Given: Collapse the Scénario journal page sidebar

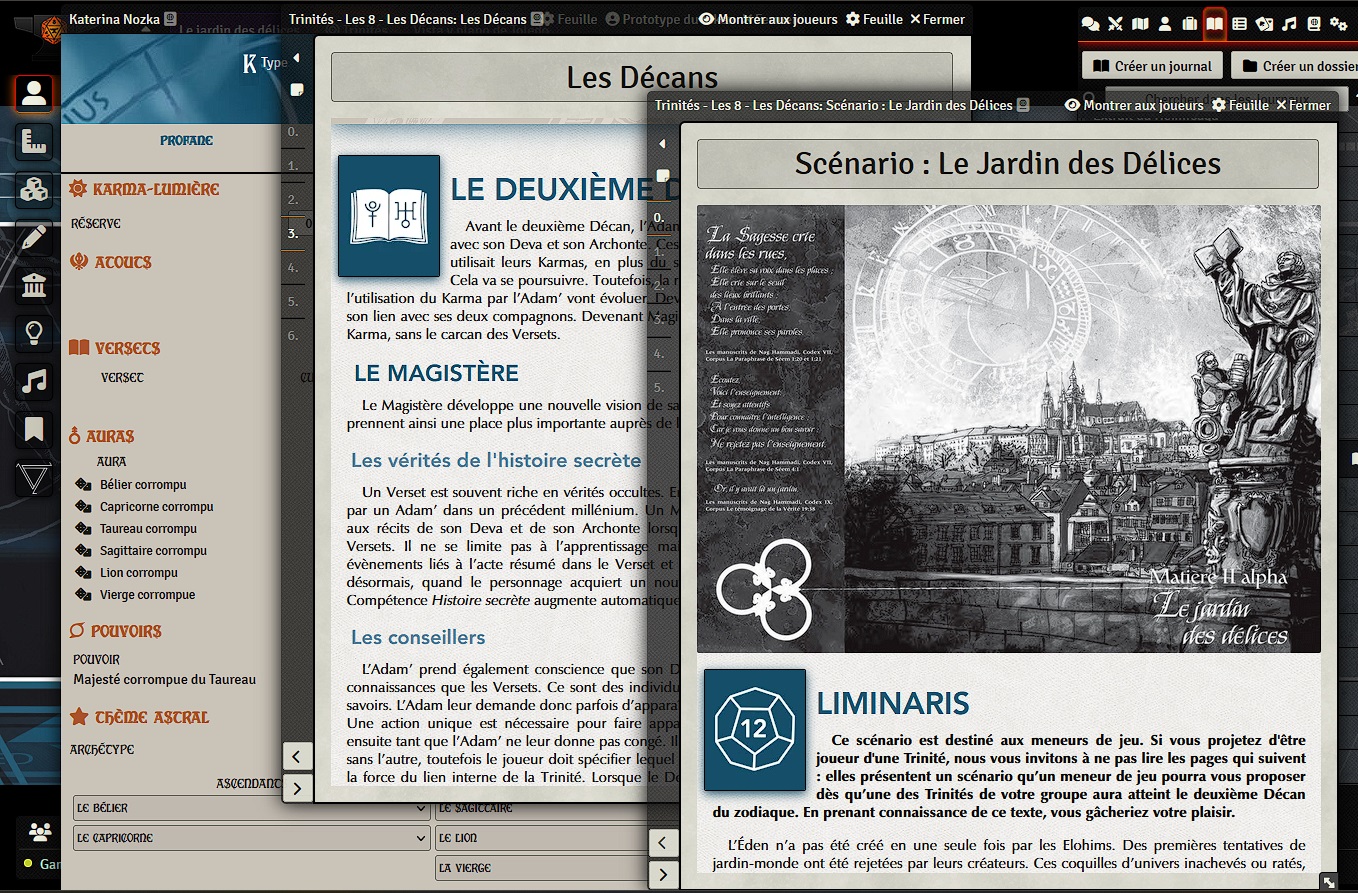Looking at the screenshot, I should [x=661, y=144].
